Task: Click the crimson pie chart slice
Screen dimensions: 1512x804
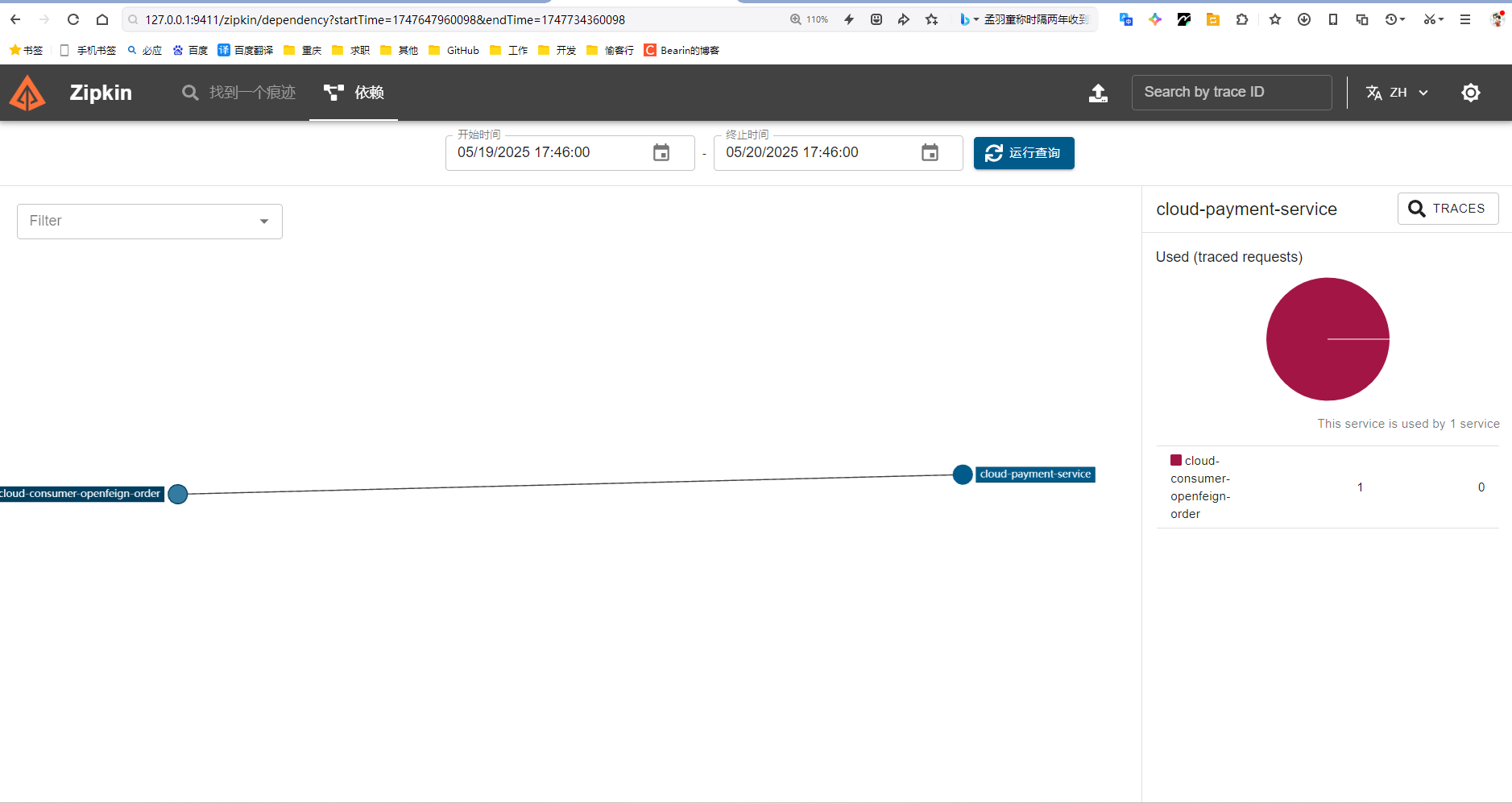Action: 1328,339
